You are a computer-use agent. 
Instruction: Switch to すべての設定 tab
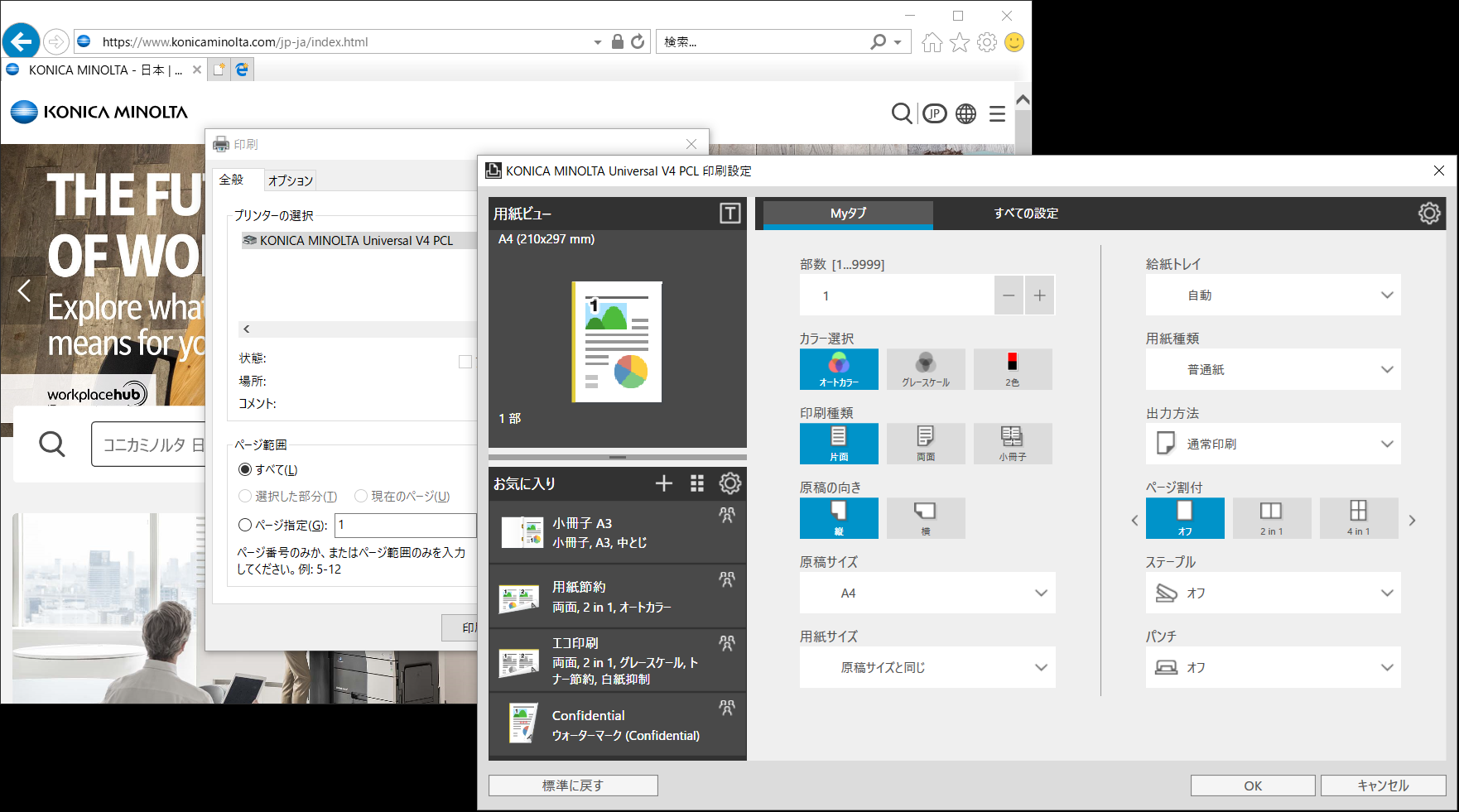1026,214
